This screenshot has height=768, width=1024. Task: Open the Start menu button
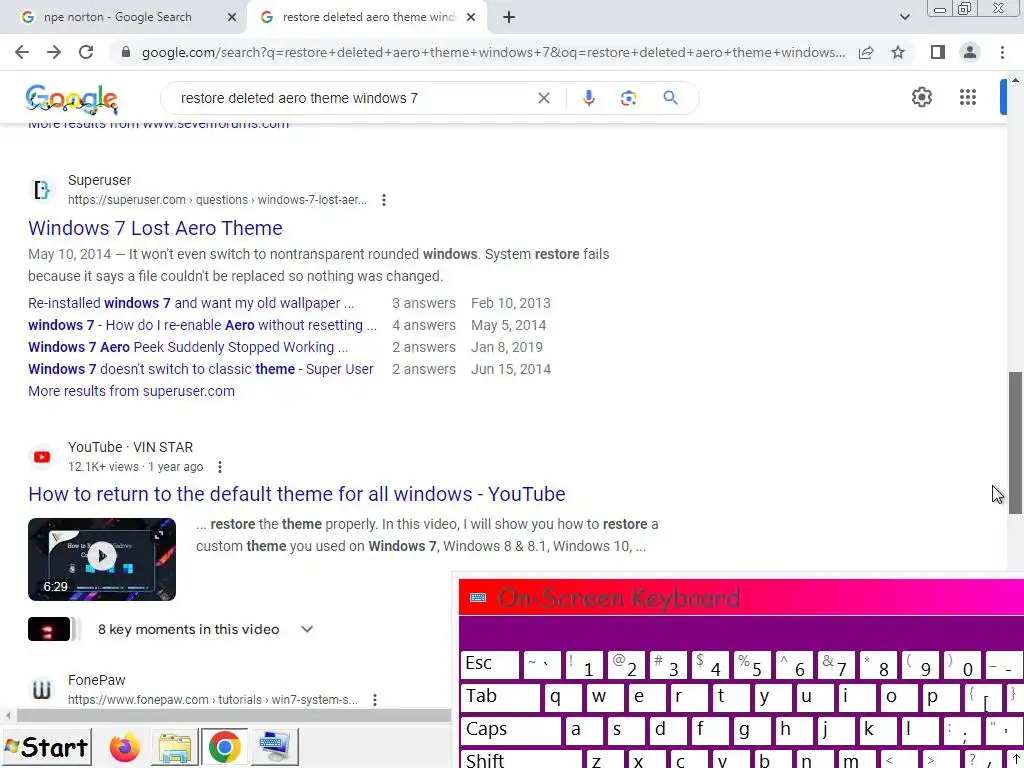[46, 747]
